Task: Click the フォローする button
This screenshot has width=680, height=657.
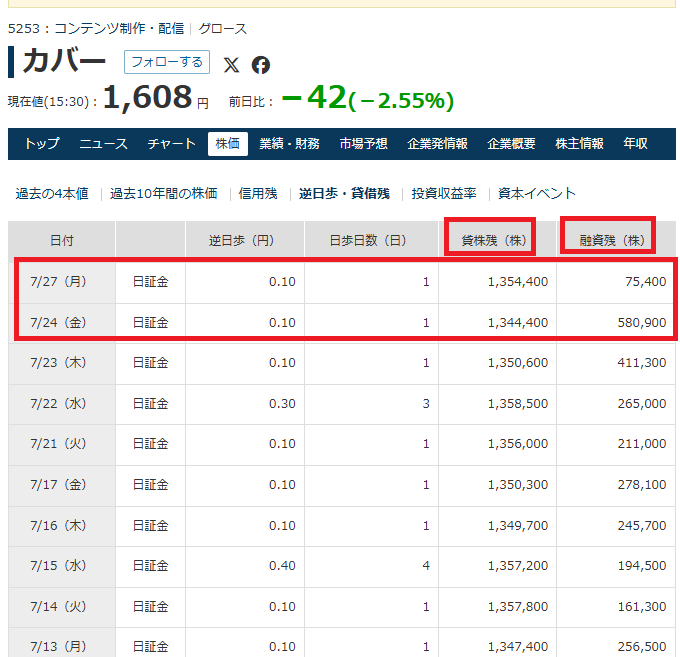Action: click(167, 62)
